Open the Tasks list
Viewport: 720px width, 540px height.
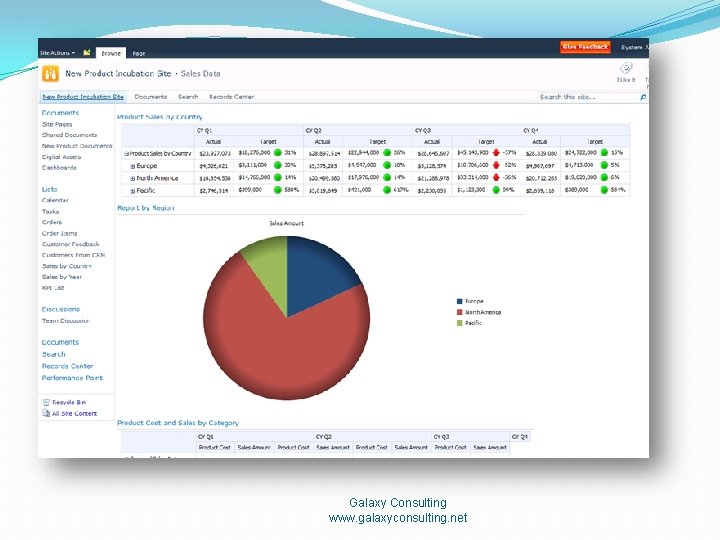(x=51, y=212)
